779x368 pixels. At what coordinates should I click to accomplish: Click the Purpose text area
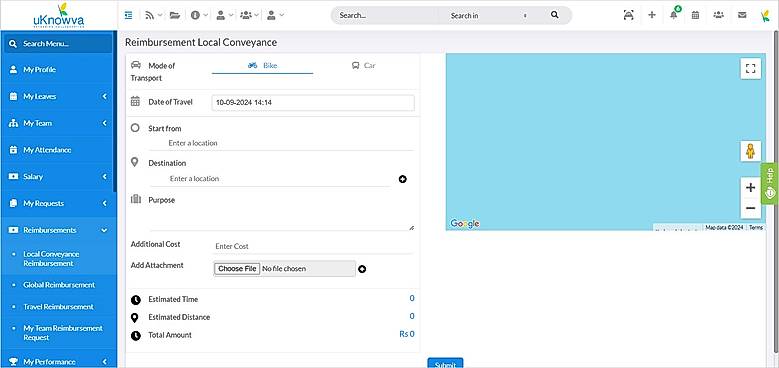(x=282, y=219)
